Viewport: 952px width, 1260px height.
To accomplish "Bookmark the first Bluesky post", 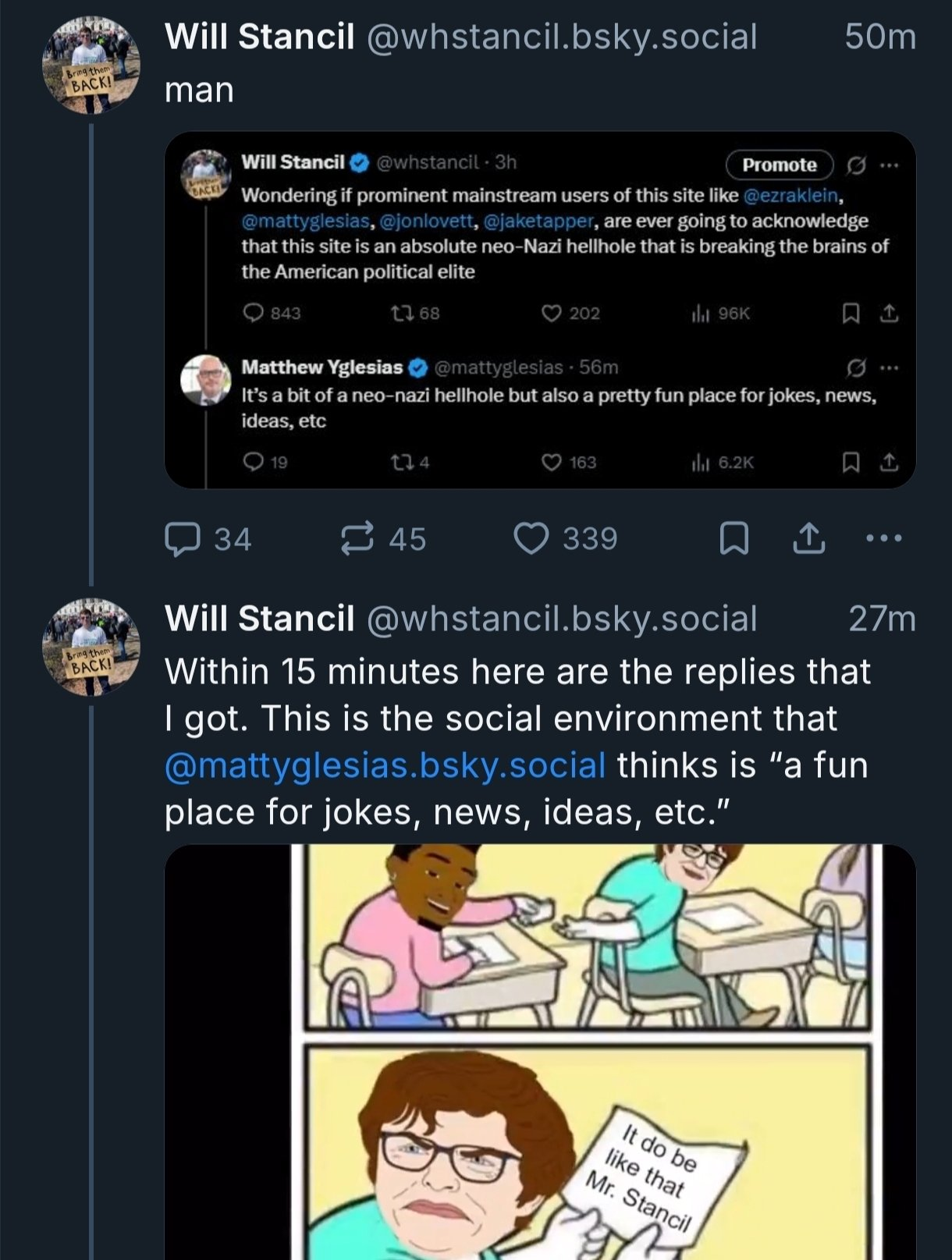I will click(x=734, y=539).
